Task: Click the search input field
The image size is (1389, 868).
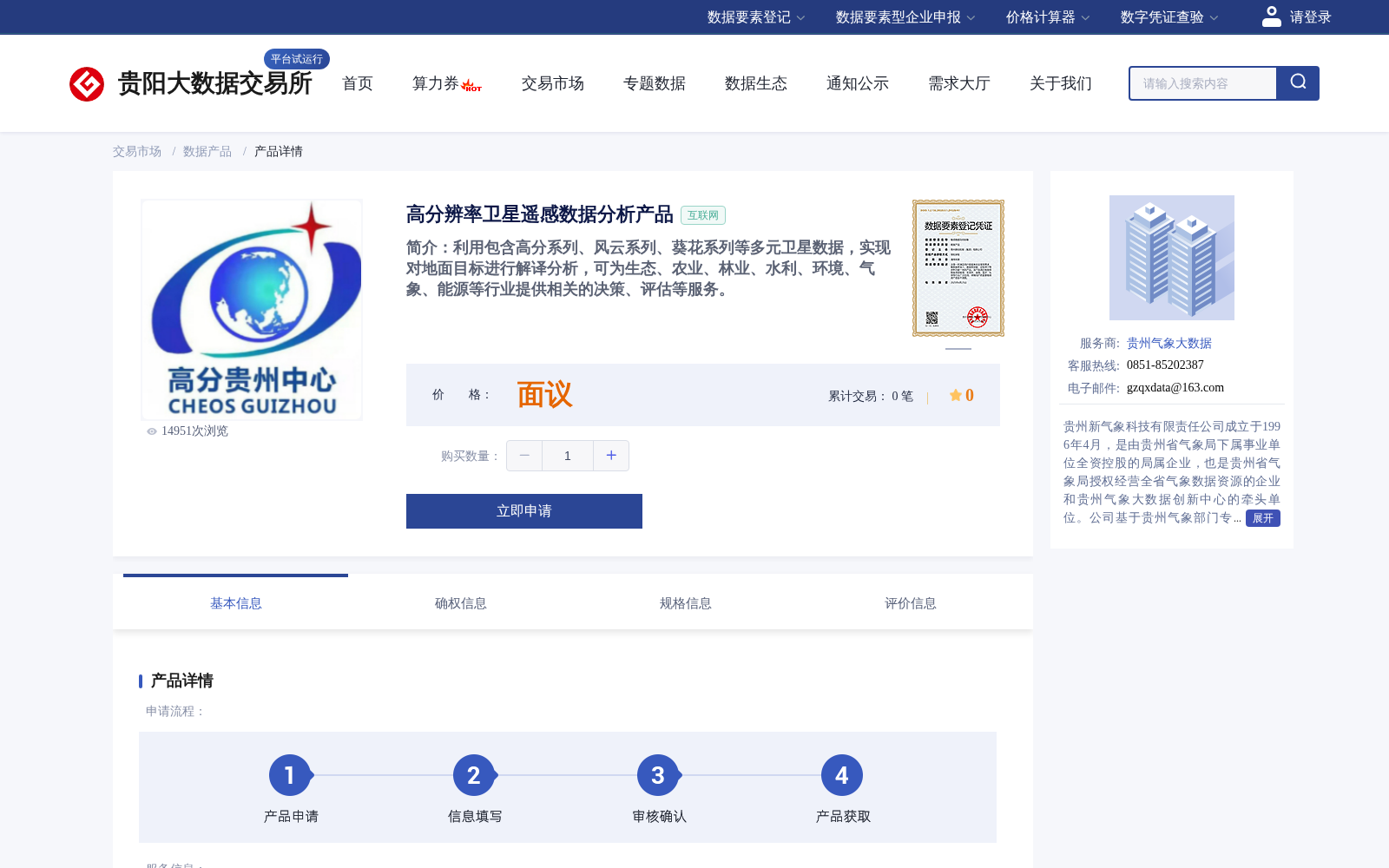Action: pyautogui.click(x=1203, y=83)
